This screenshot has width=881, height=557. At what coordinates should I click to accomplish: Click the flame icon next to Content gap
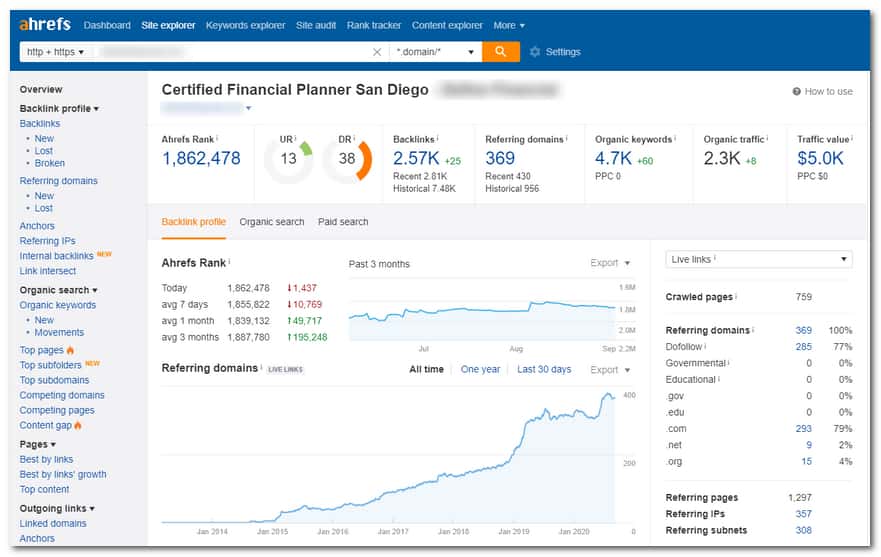tap(78, 425)
